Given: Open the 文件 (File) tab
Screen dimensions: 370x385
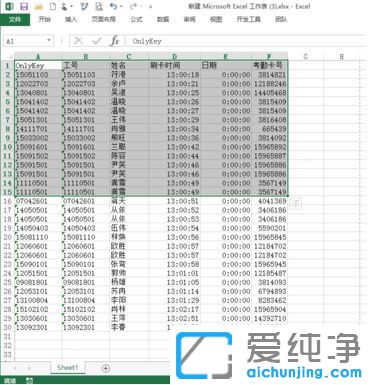Looking at the screenshot, I should point(15,19).
